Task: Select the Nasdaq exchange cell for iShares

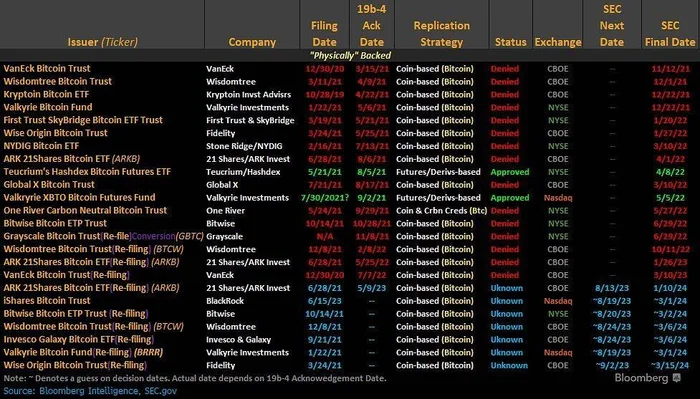Action: coord(558,301)
